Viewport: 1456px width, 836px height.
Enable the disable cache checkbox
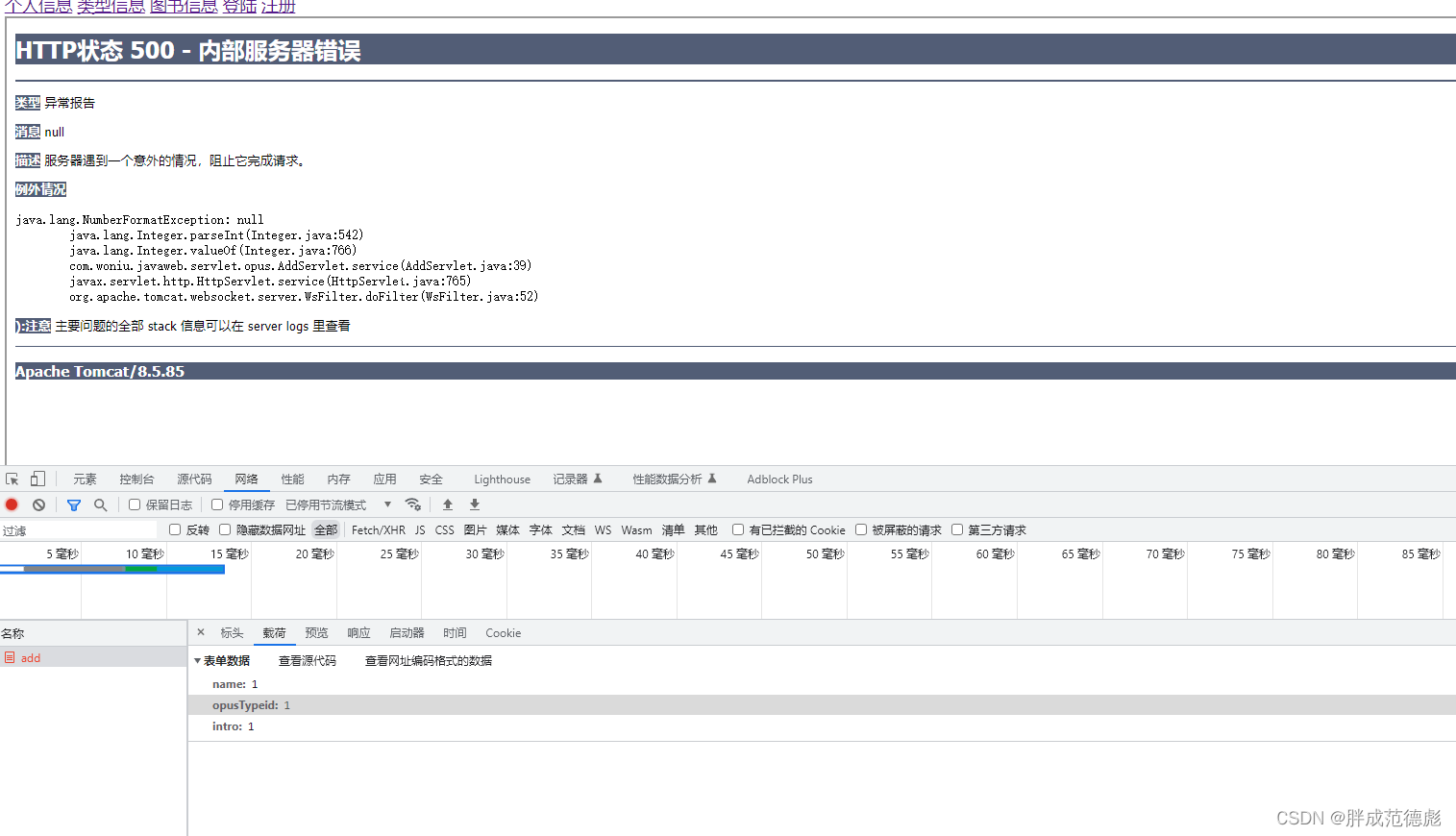(x=217, y=504)
